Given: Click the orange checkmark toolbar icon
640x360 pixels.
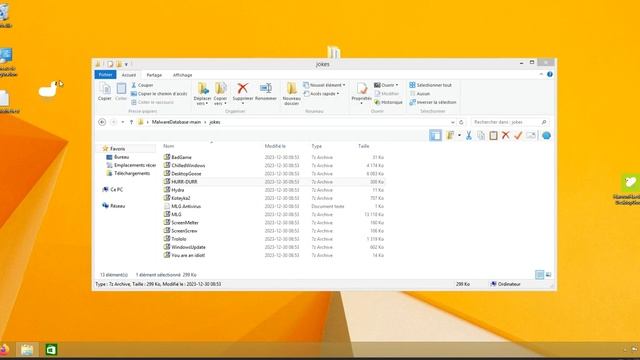Looking at the screenshot, I should tap(518, 135).
